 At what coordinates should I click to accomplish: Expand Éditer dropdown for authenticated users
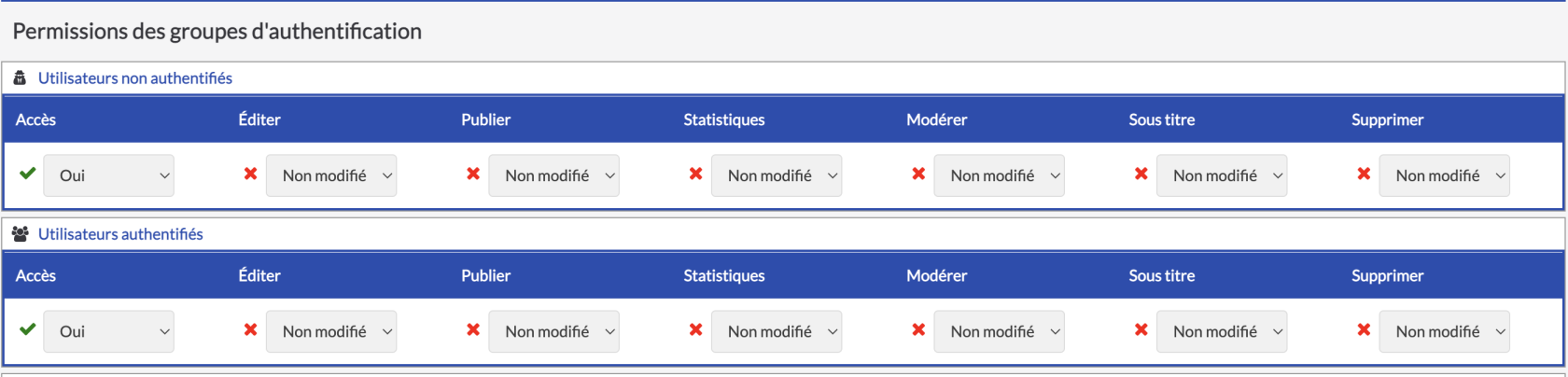click(x=331, y=331)
